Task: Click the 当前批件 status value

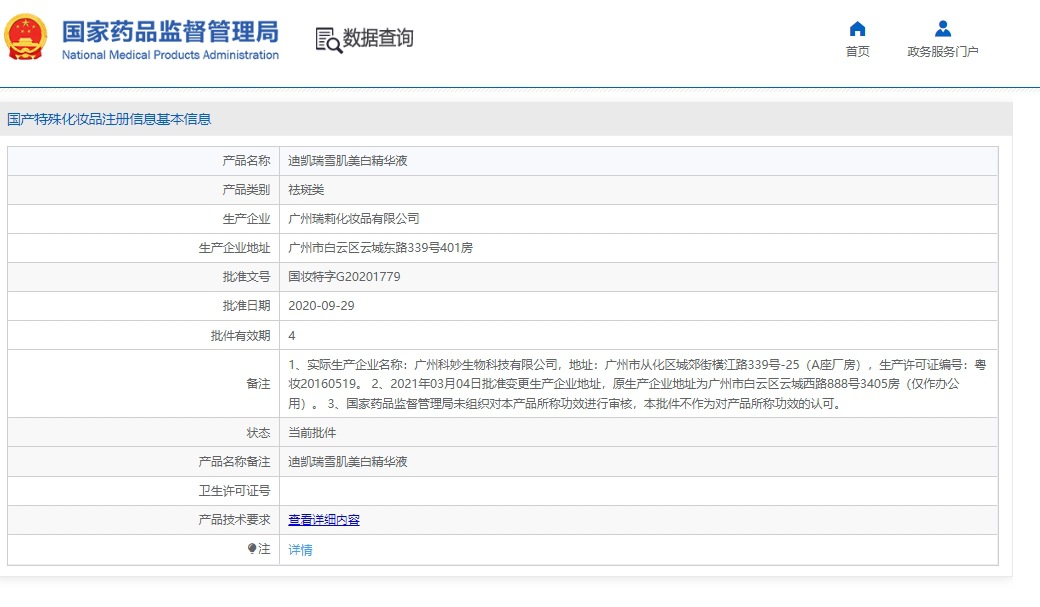Action: [312, 433]
